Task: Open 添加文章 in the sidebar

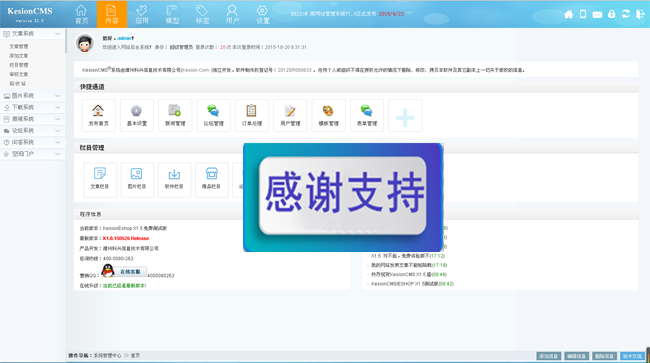Action: click(19, 56)
